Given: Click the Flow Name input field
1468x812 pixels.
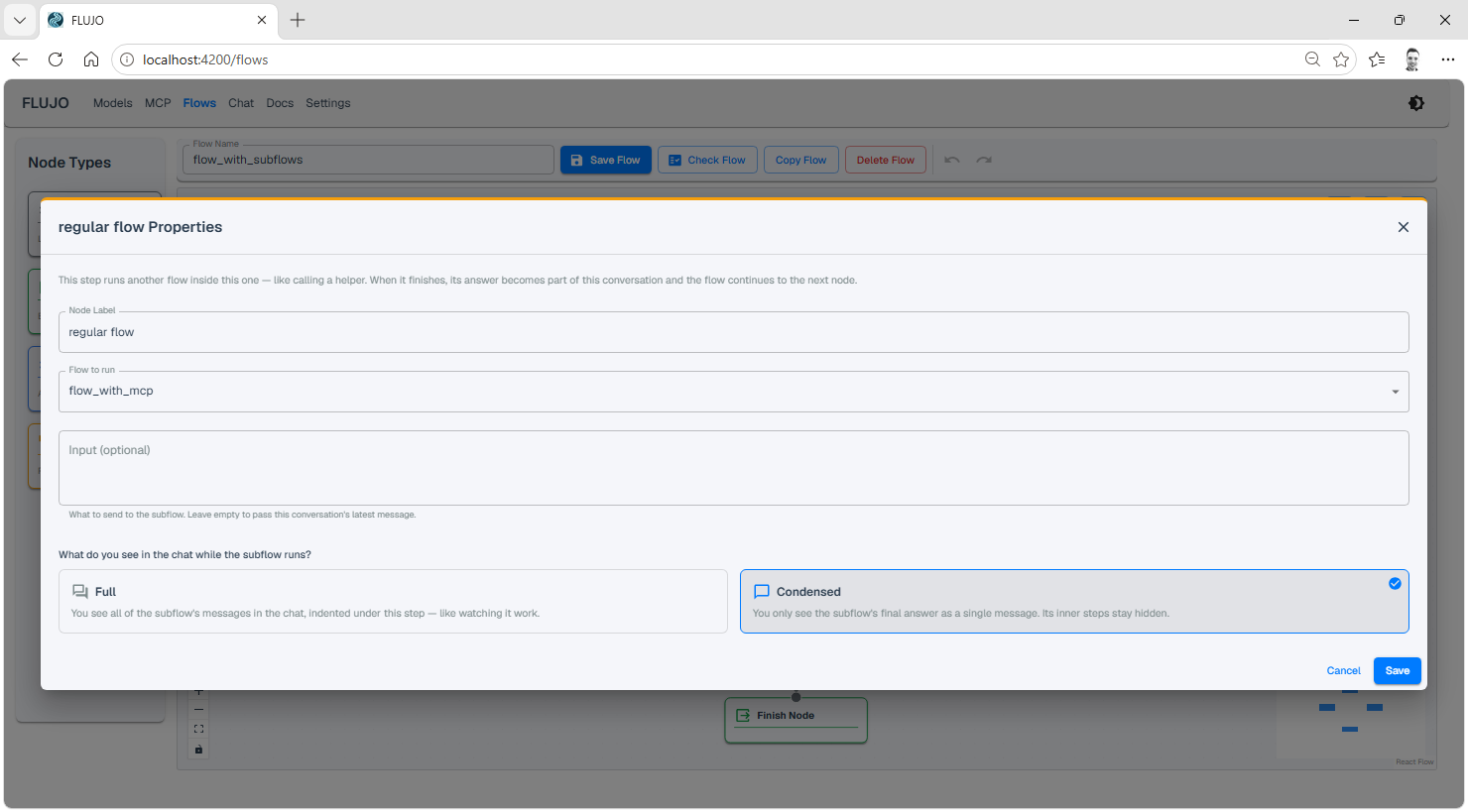Looking at the screenshot, I should pos(368,160).
